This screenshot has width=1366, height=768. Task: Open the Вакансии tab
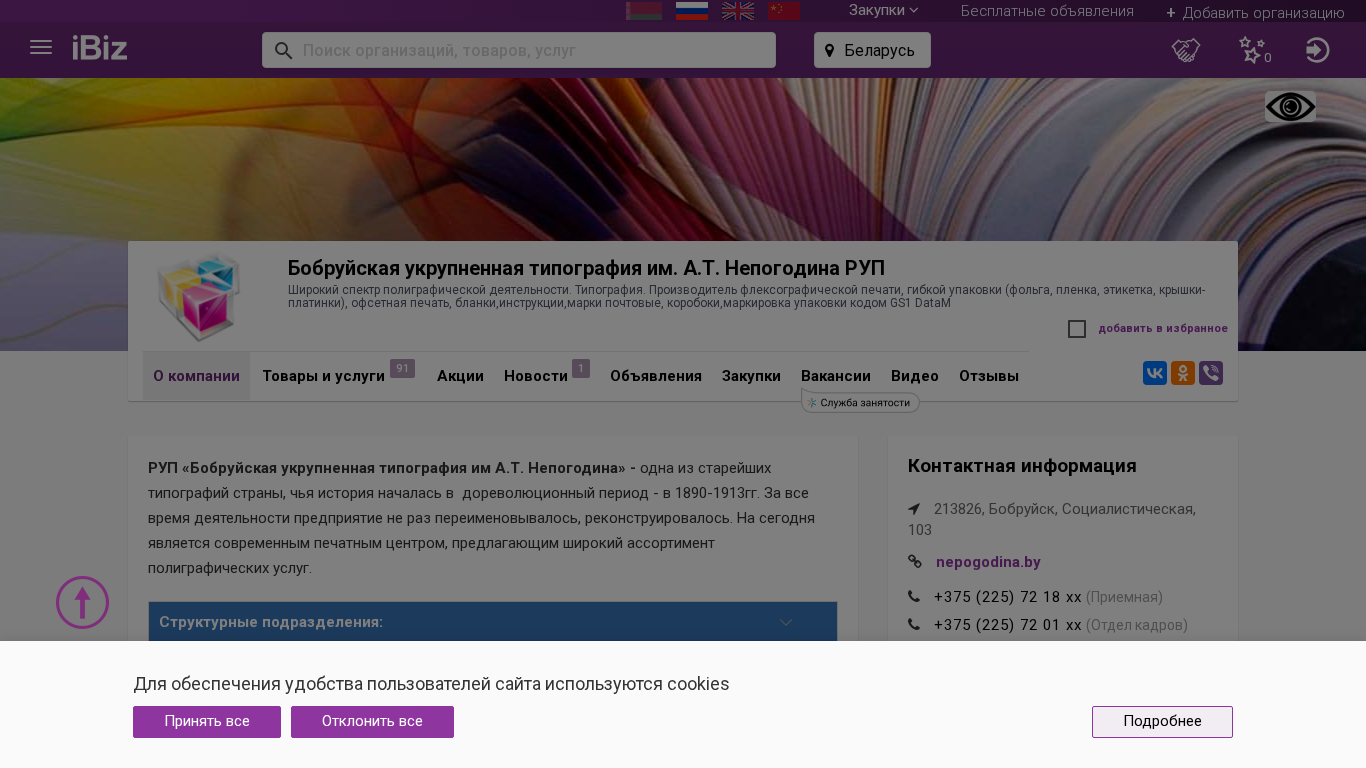[836, 376]
